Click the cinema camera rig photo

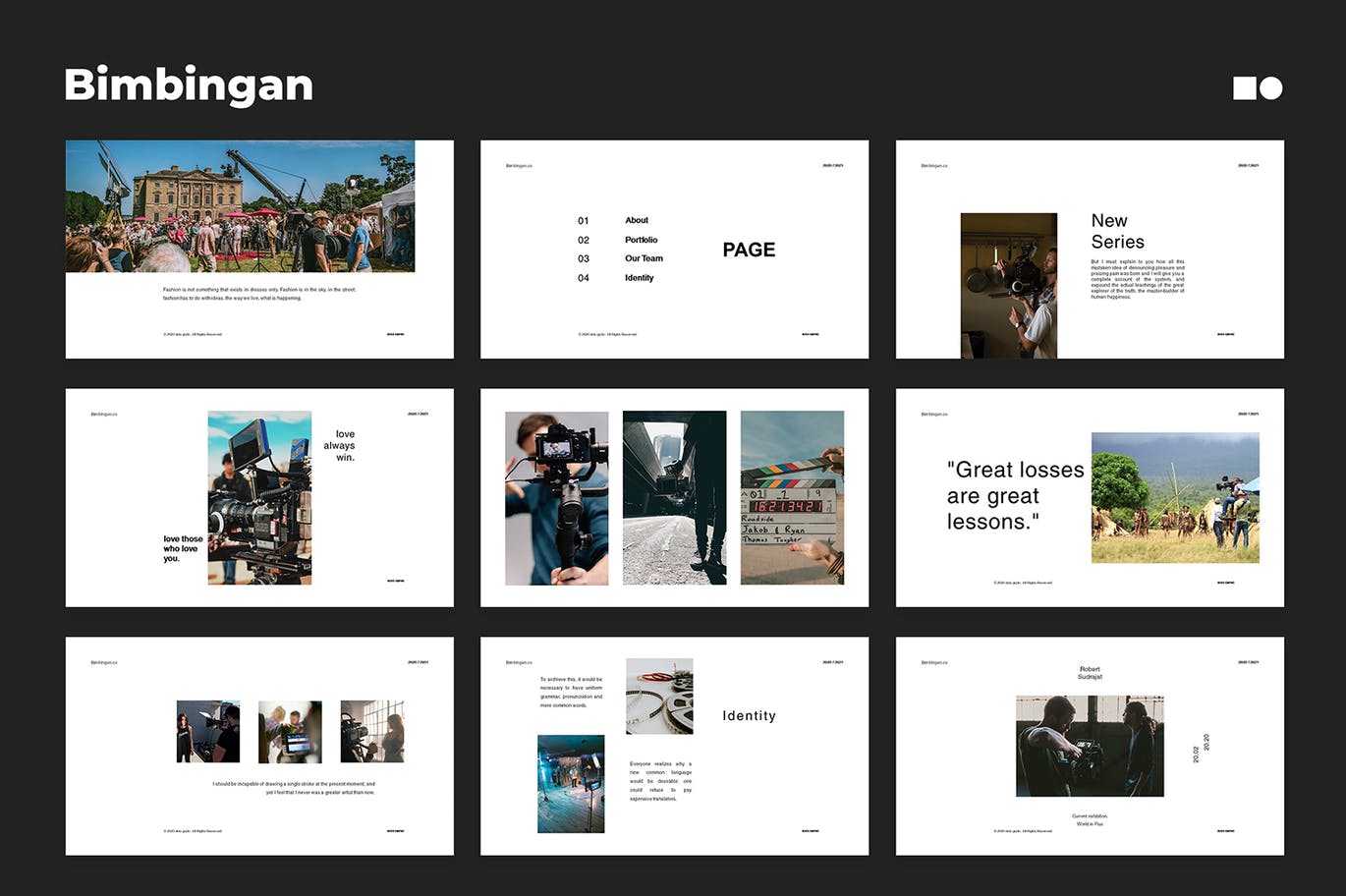(259, 498)
